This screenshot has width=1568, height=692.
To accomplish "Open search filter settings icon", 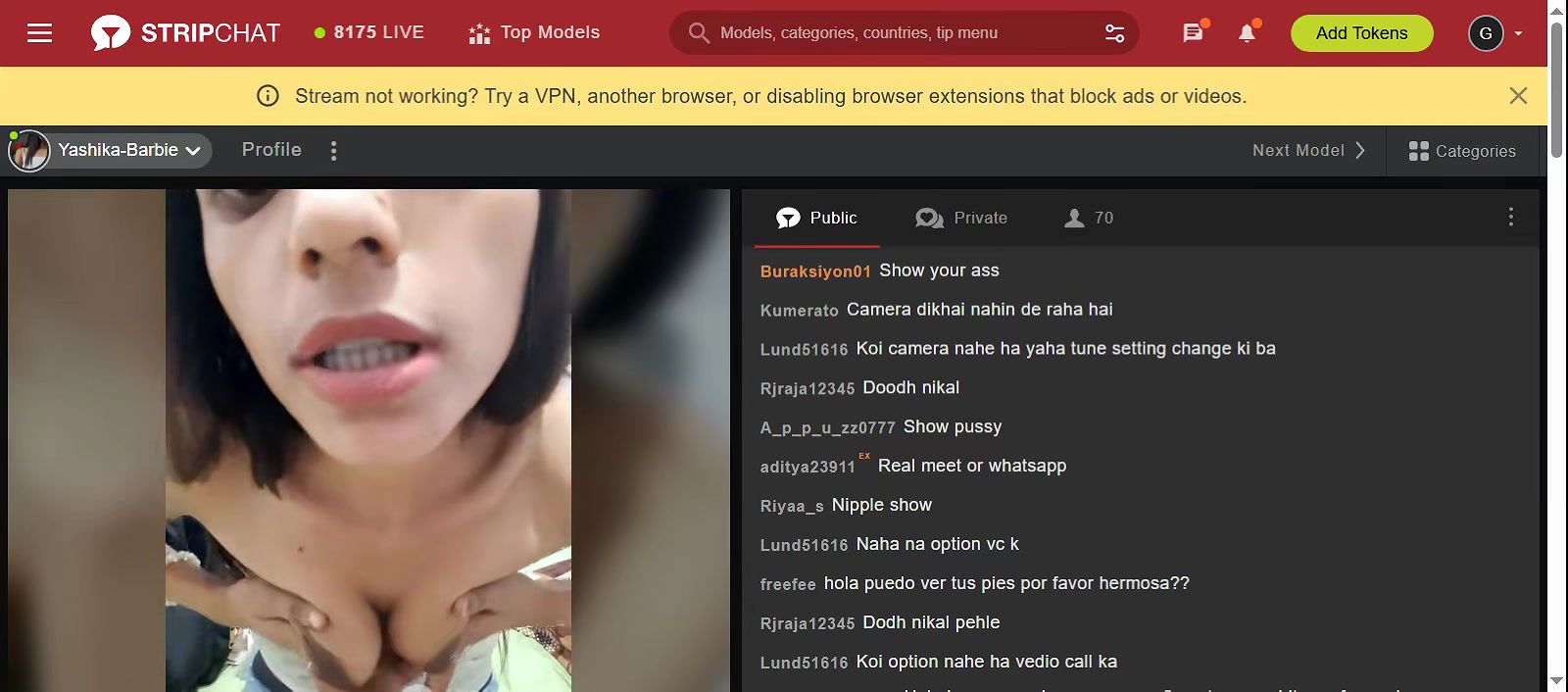I will [1114, 33].
